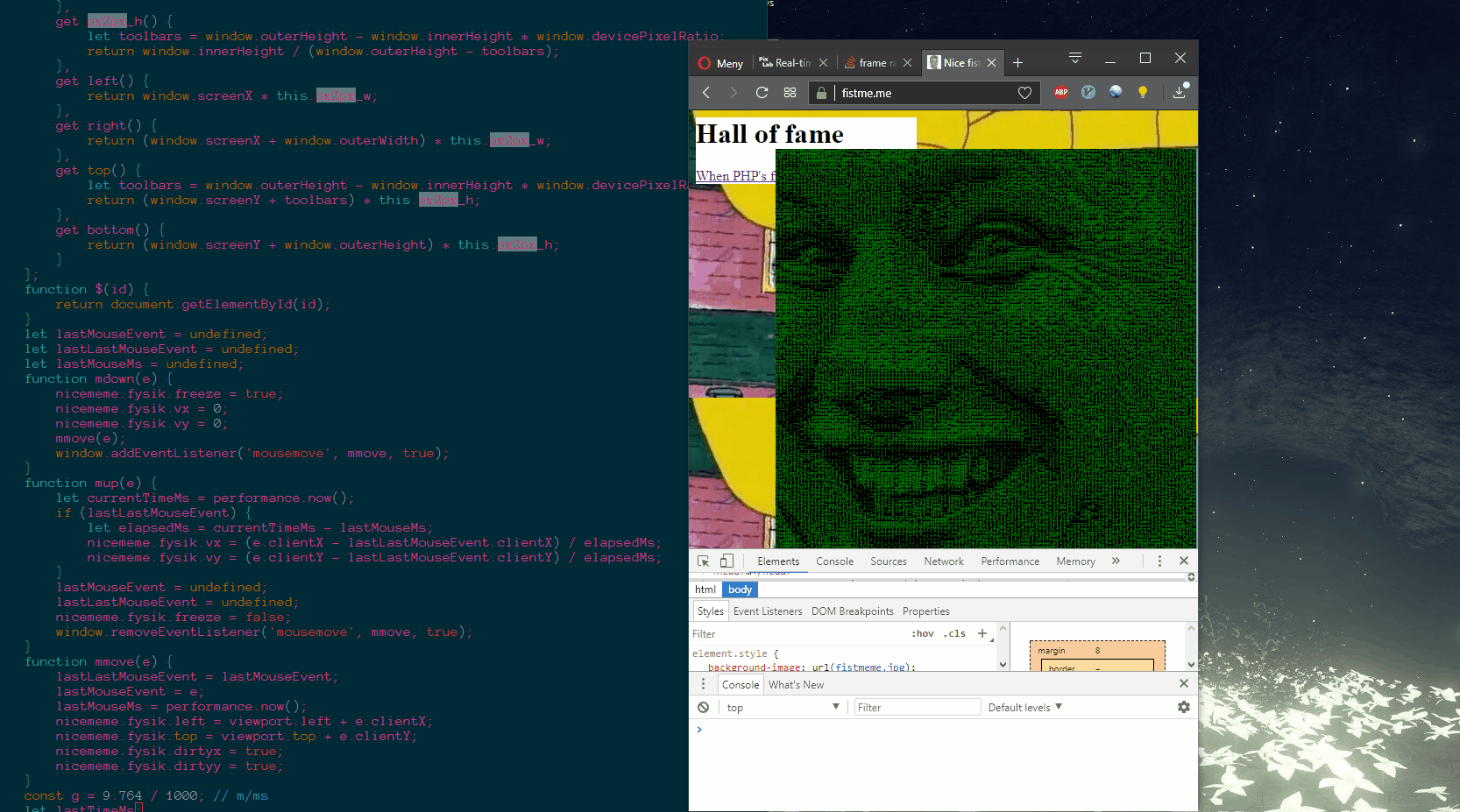Reload the page with the refresh icon
The width and height of the screenshot is (1460, 812).
point(762,93)
